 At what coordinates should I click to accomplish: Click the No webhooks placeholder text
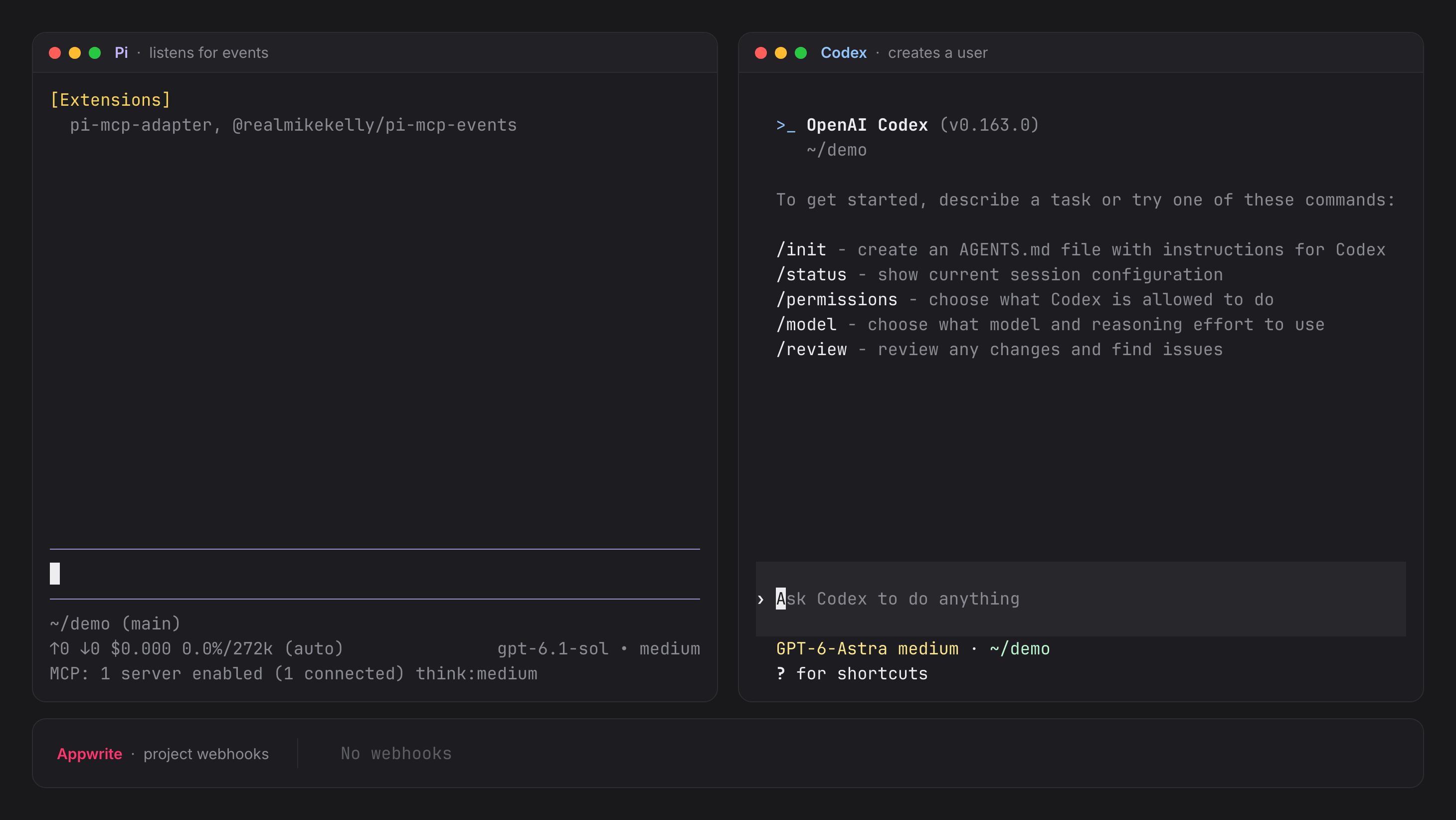[396, 753]
